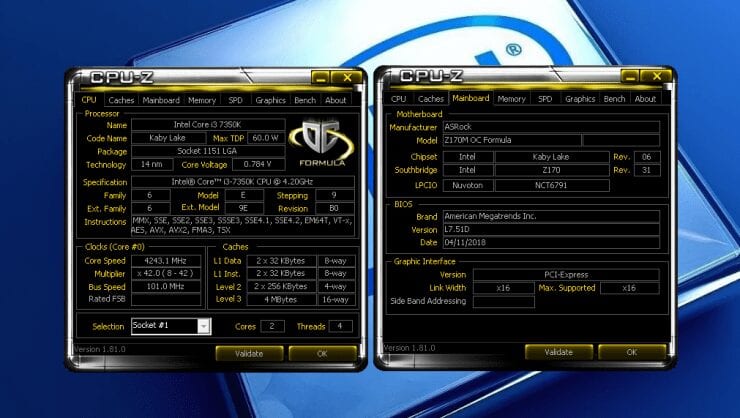Click Multiplier value x 42.0 ( 8 - 42 )
The width and height of the screenshot is (740, 418).
point(166,274)
